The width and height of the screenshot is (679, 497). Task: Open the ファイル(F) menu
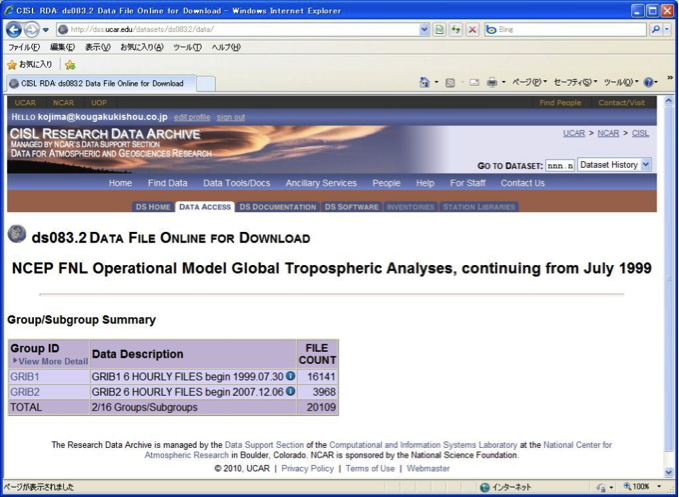[x=24, y=47]
